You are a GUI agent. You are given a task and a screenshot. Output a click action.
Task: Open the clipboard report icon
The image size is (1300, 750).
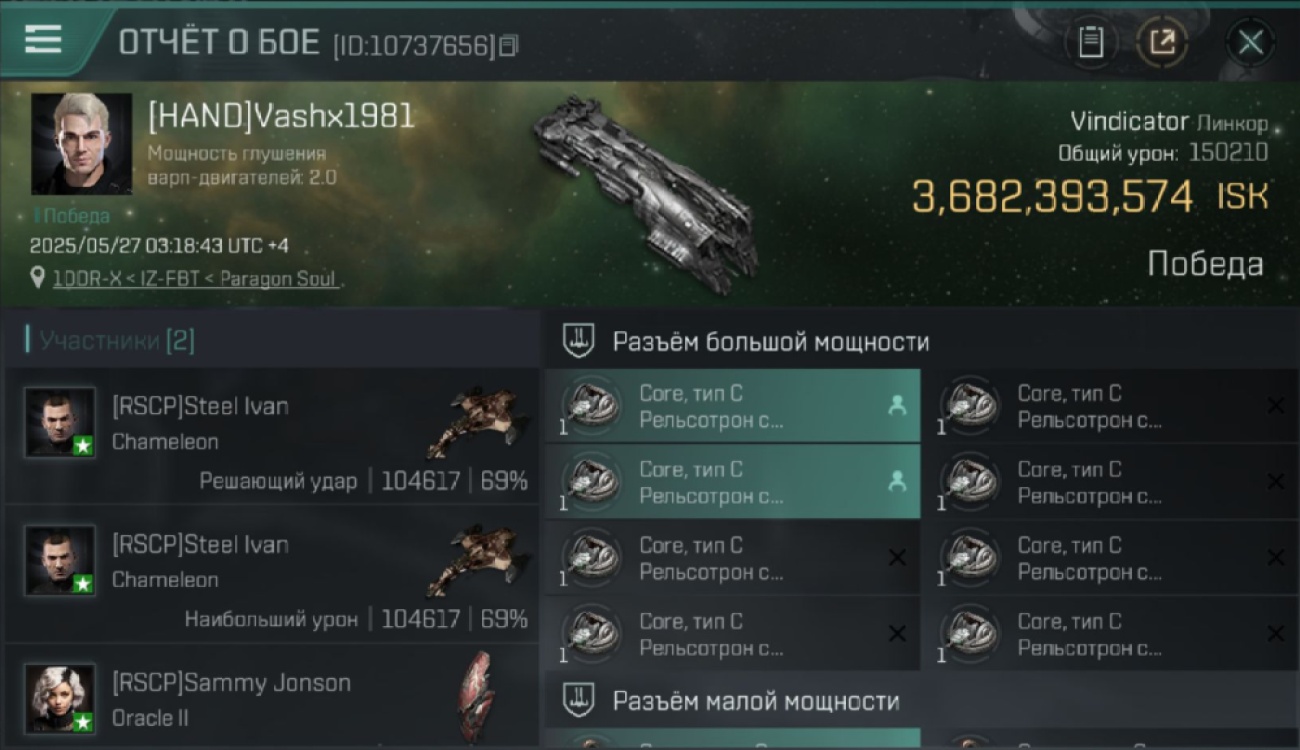tap(1091, 42)
